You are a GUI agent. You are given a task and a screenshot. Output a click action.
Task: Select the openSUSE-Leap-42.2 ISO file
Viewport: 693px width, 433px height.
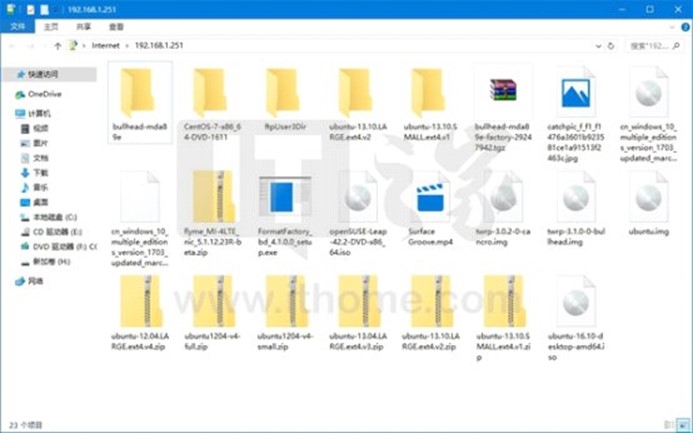(357, 199)
